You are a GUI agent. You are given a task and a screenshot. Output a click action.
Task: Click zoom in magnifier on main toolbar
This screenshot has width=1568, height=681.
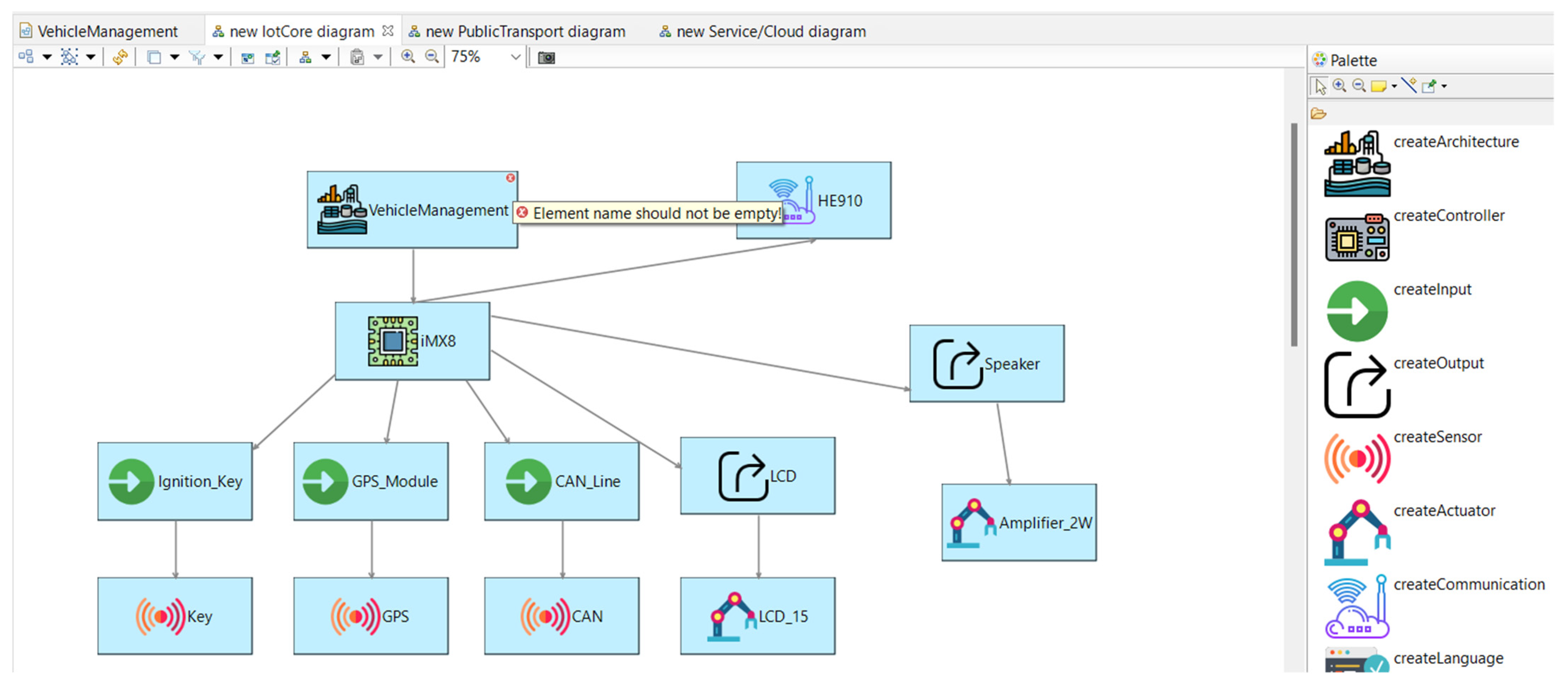click(408, 57)
